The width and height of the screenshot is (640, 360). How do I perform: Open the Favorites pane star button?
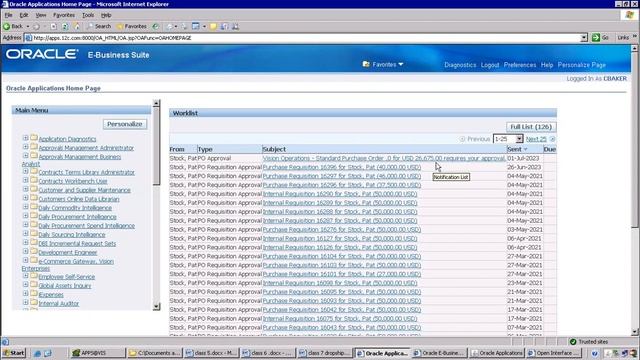point(132,26)
